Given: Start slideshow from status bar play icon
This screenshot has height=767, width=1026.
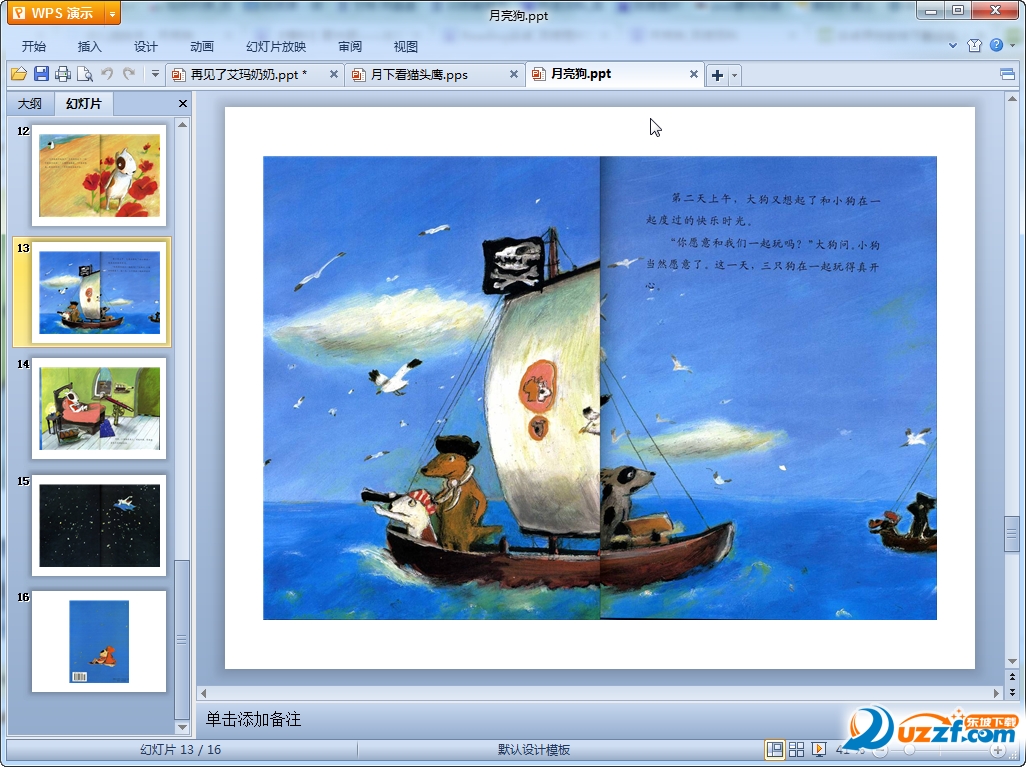Looking at the screenshot, I should click(819, 749).
